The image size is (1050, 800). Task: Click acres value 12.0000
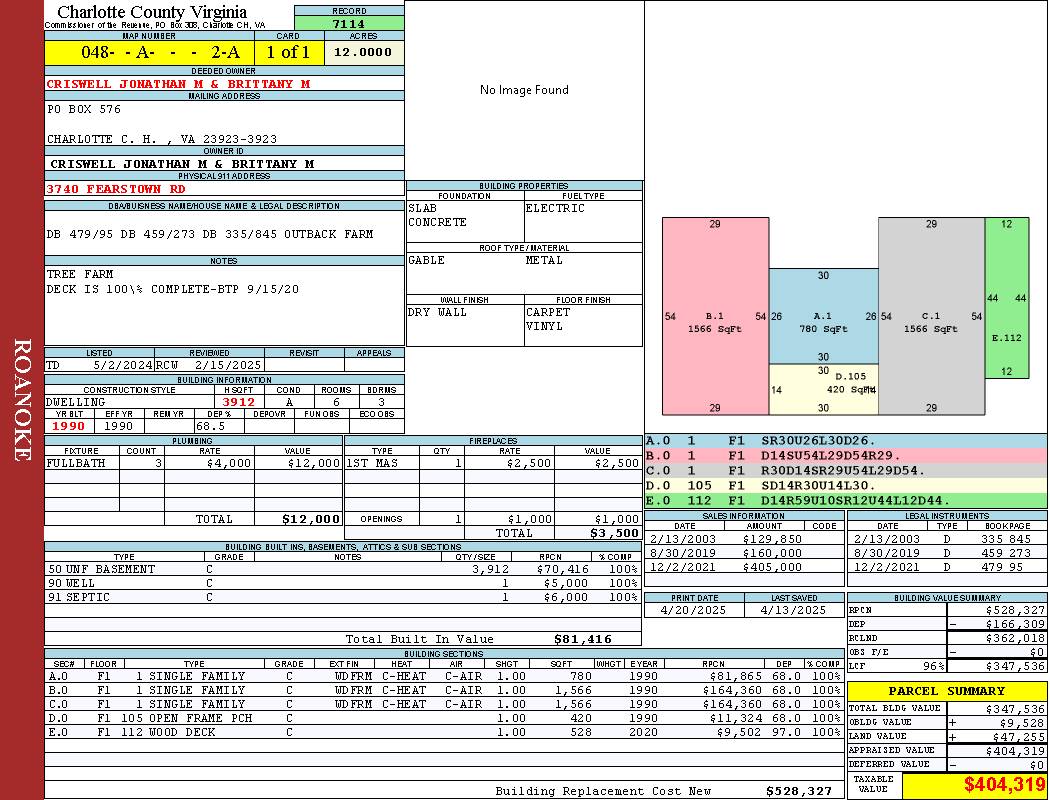362,52
